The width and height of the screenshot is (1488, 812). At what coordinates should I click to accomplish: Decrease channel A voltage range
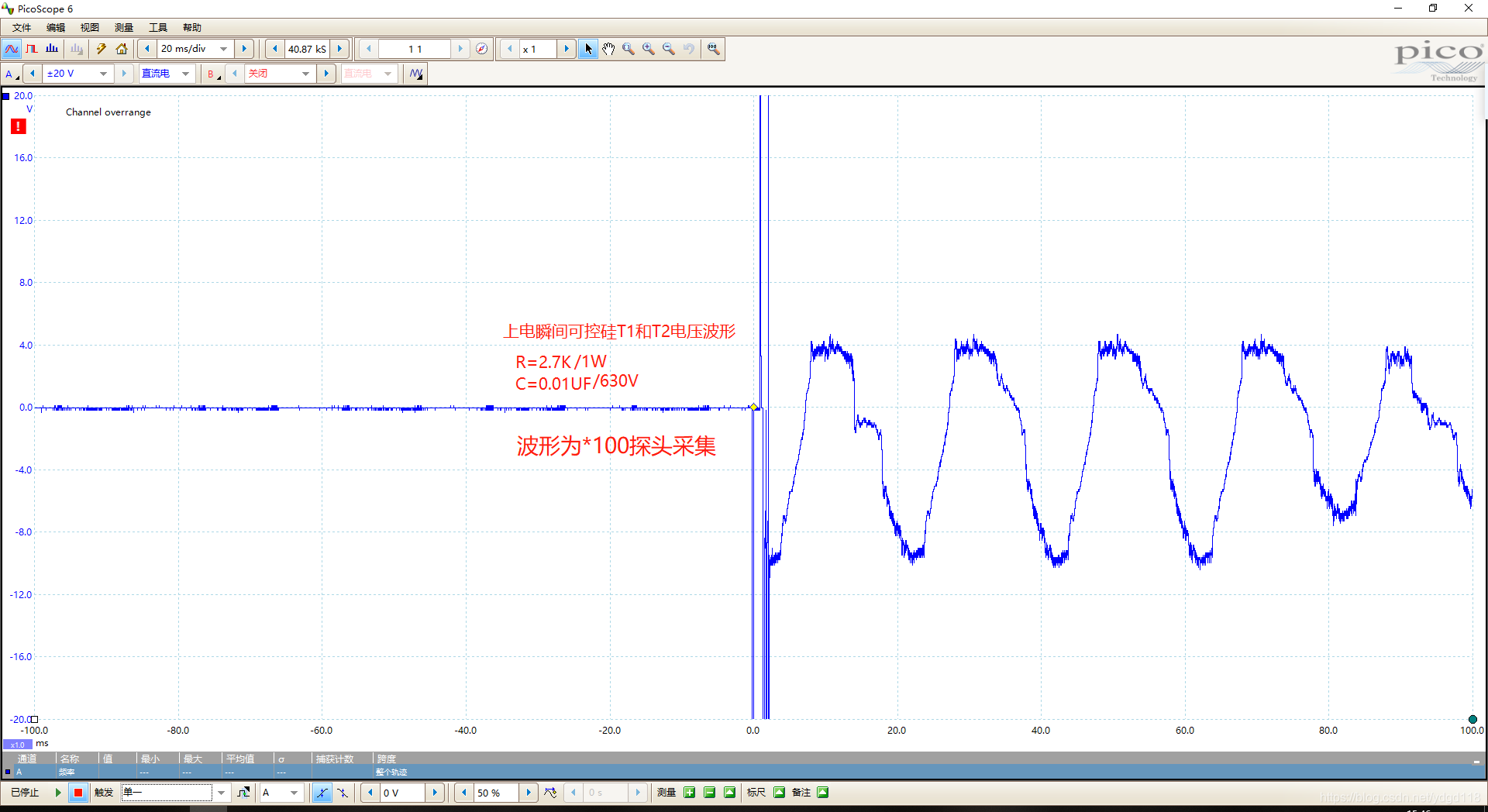pos(33,74)
